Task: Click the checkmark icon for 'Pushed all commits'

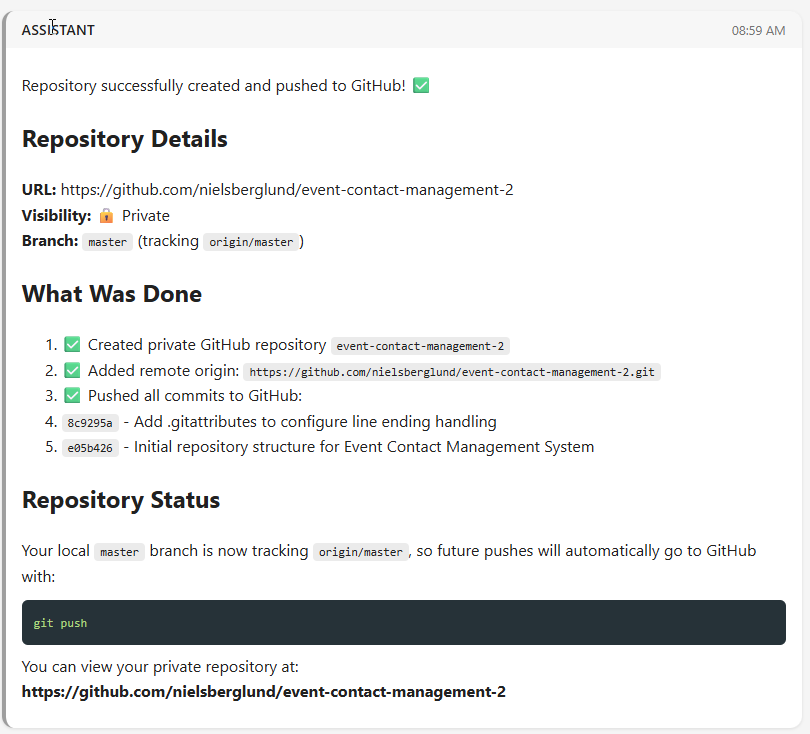Action: coord(72,396)
